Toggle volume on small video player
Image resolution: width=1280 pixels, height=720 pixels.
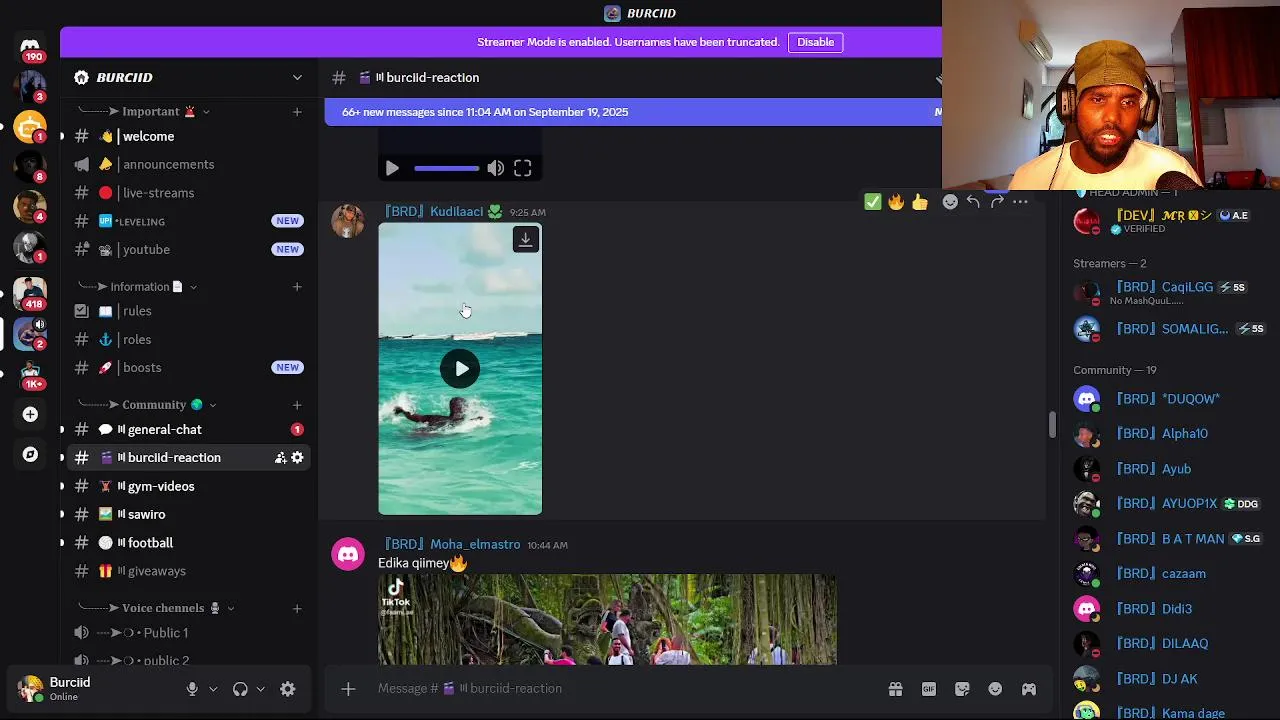pos(495,168)
